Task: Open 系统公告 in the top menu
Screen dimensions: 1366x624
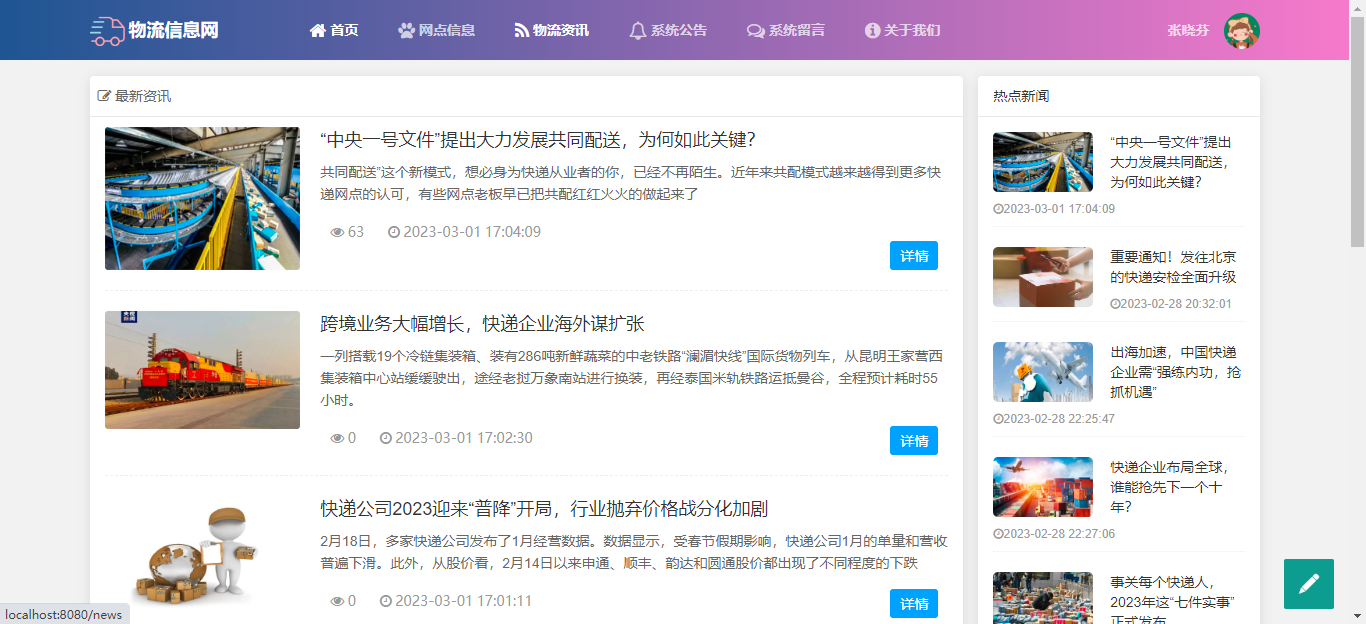Action: click(668, 31)
